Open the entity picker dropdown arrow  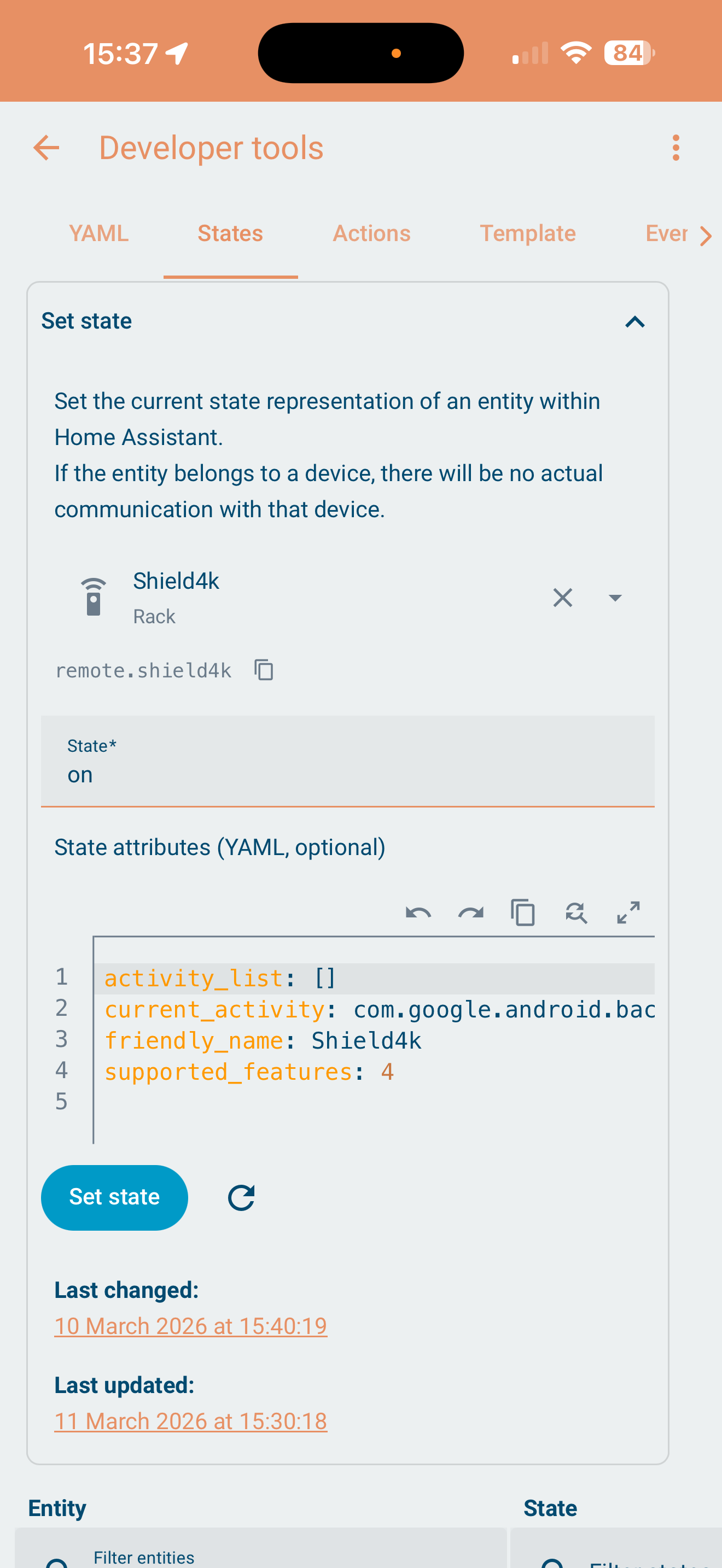tap(615, 598)
